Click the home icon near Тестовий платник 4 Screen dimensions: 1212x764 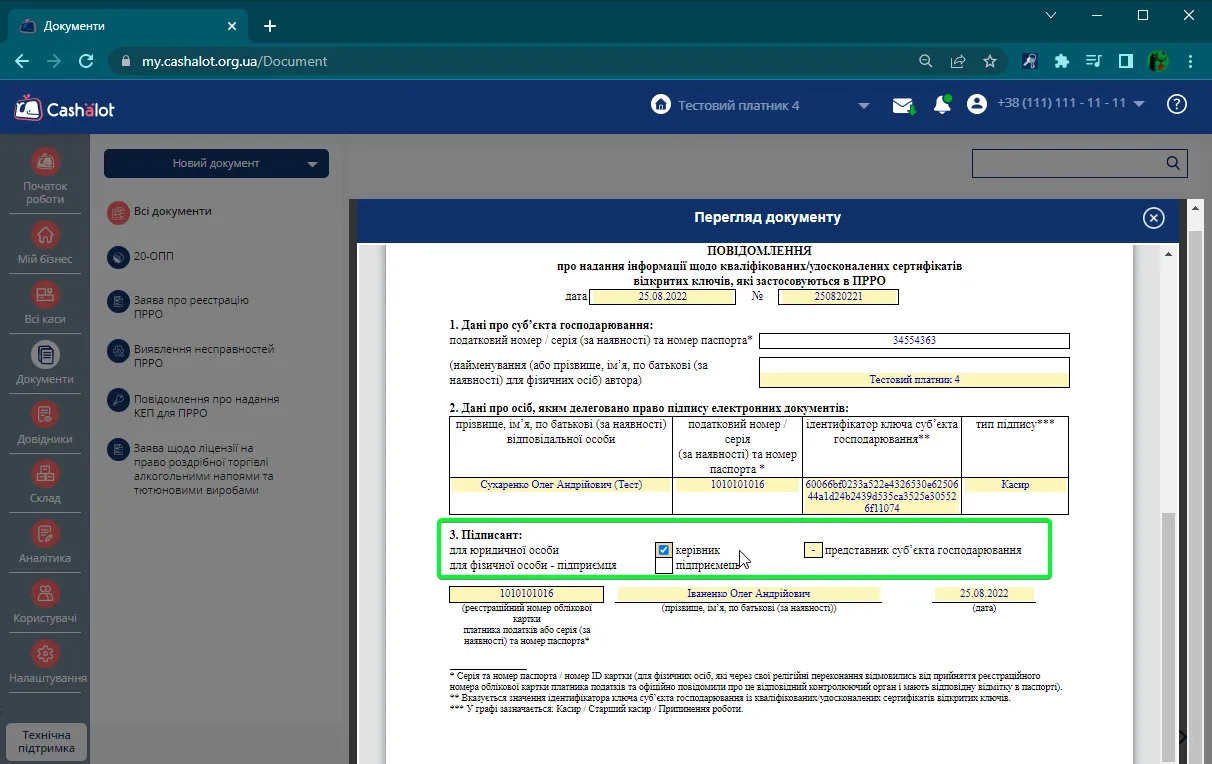point(660,105)
